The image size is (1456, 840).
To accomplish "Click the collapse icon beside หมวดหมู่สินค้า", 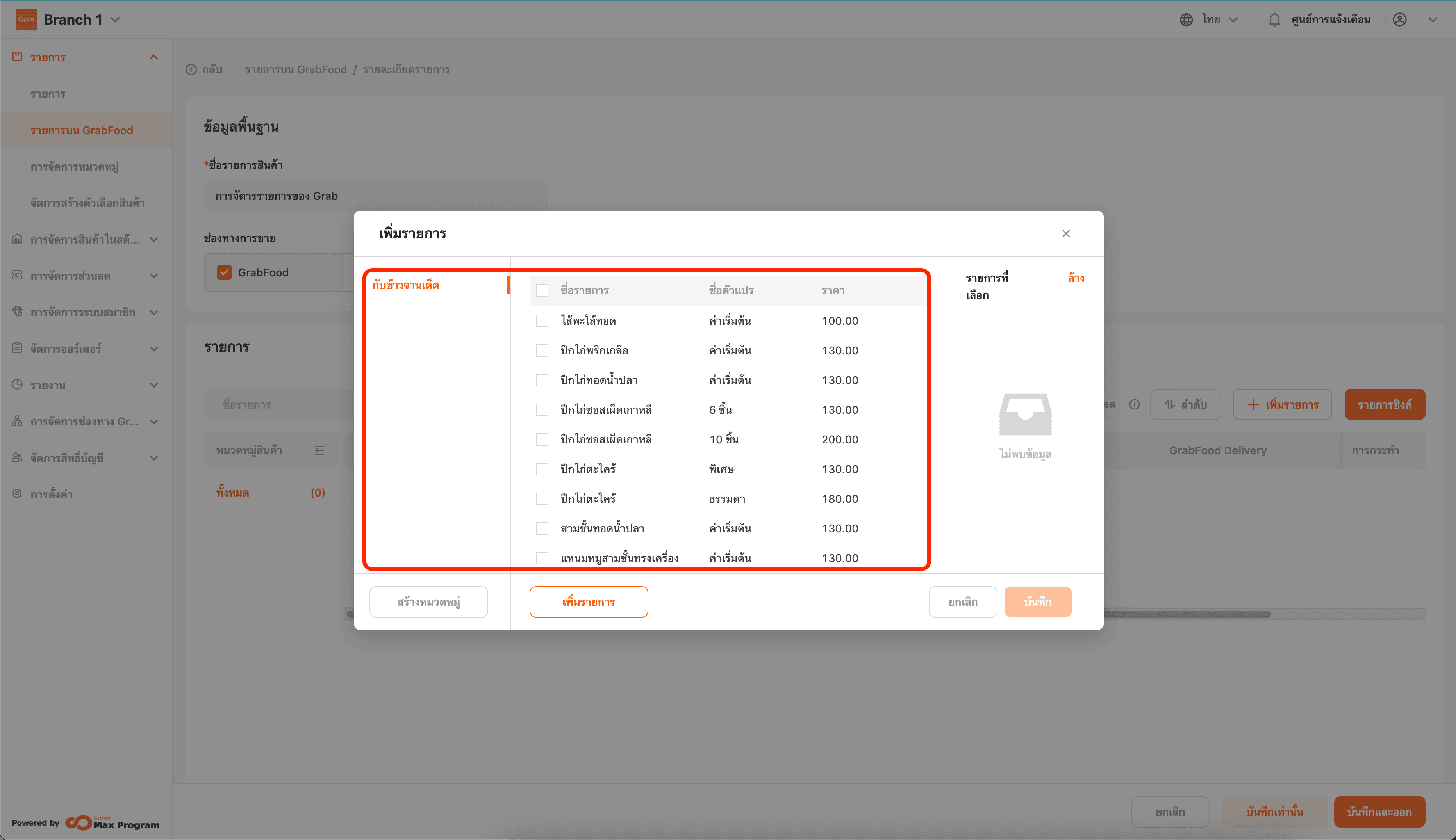I will [x=319, y=450].
